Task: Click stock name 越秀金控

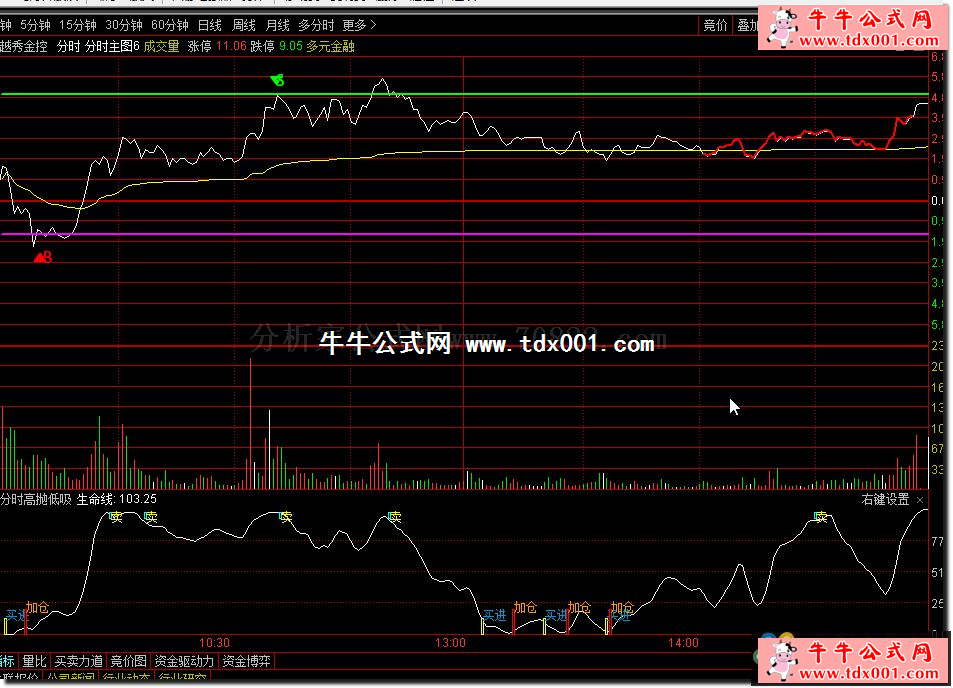Action: click(24, 46)
